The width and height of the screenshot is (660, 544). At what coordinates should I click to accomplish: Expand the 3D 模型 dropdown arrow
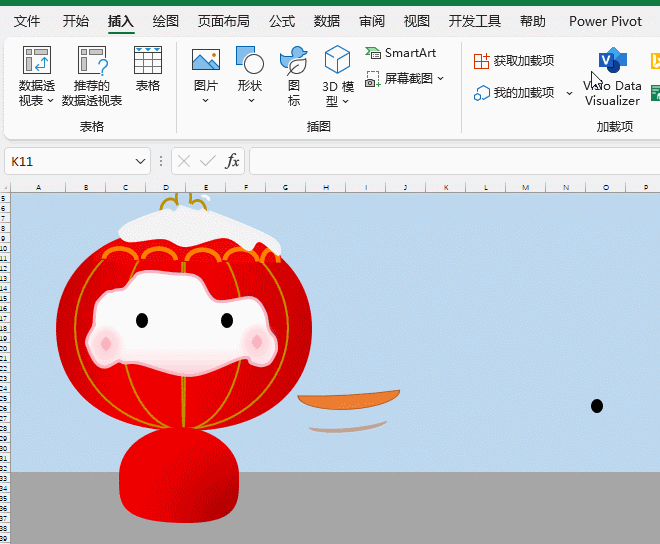tap(346, 101)
